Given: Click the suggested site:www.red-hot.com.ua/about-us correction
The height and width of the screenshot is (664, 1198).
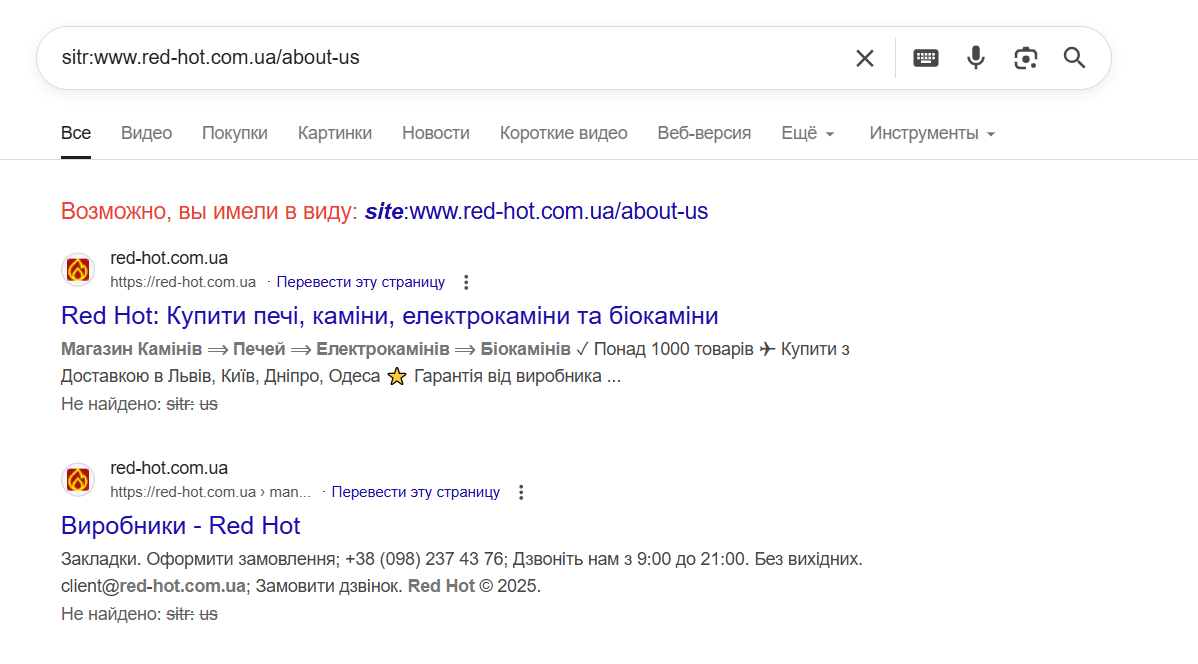Looking at the screenshot, I should [536, 211].
